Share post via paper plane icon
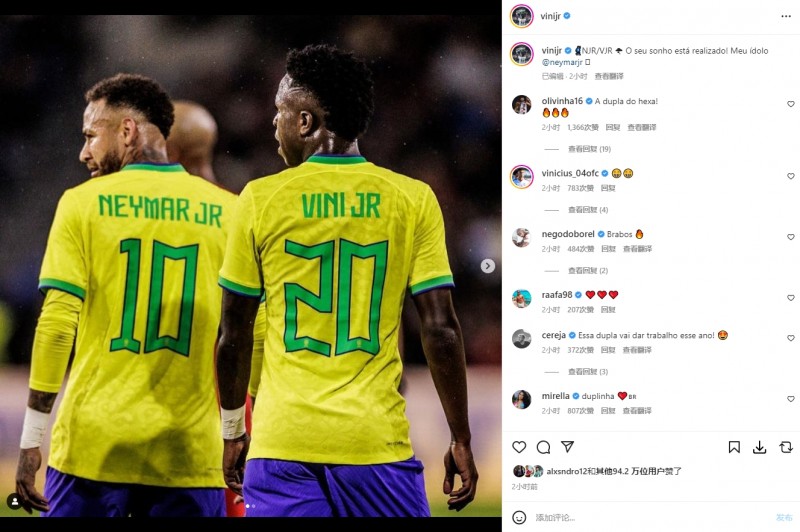800x532 pixels. [567, 447]
